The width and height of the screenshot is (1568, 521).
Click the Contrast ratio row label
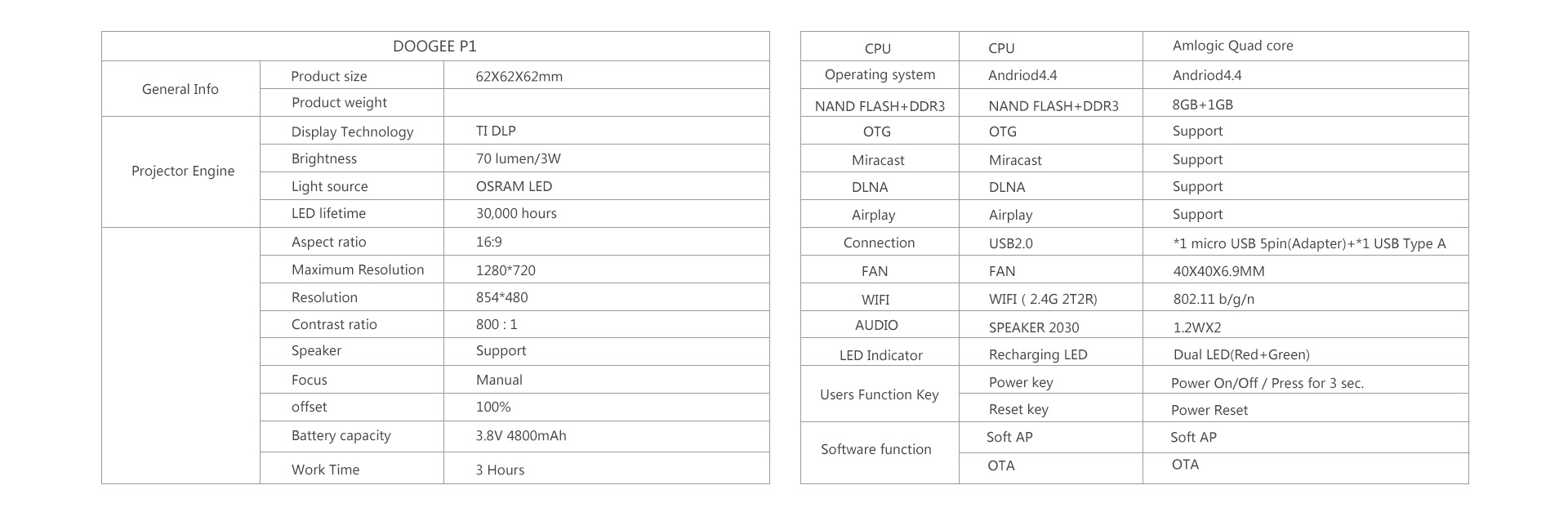point(334,324)
